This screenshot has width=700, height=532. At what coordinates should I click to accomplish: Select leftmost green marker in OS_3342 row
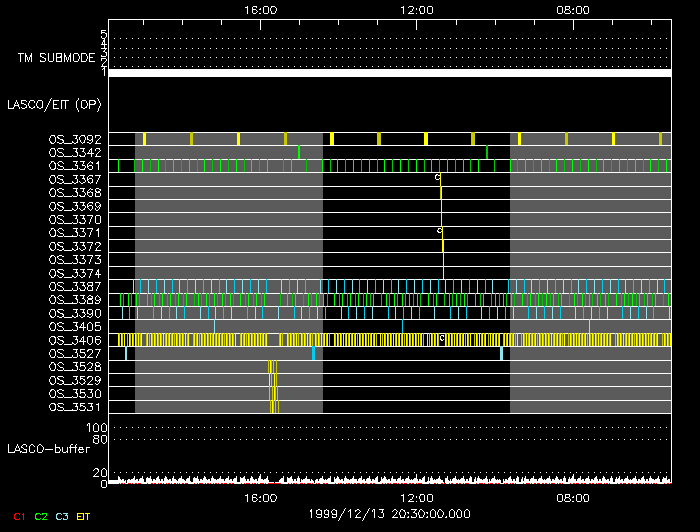click(299, 151)
